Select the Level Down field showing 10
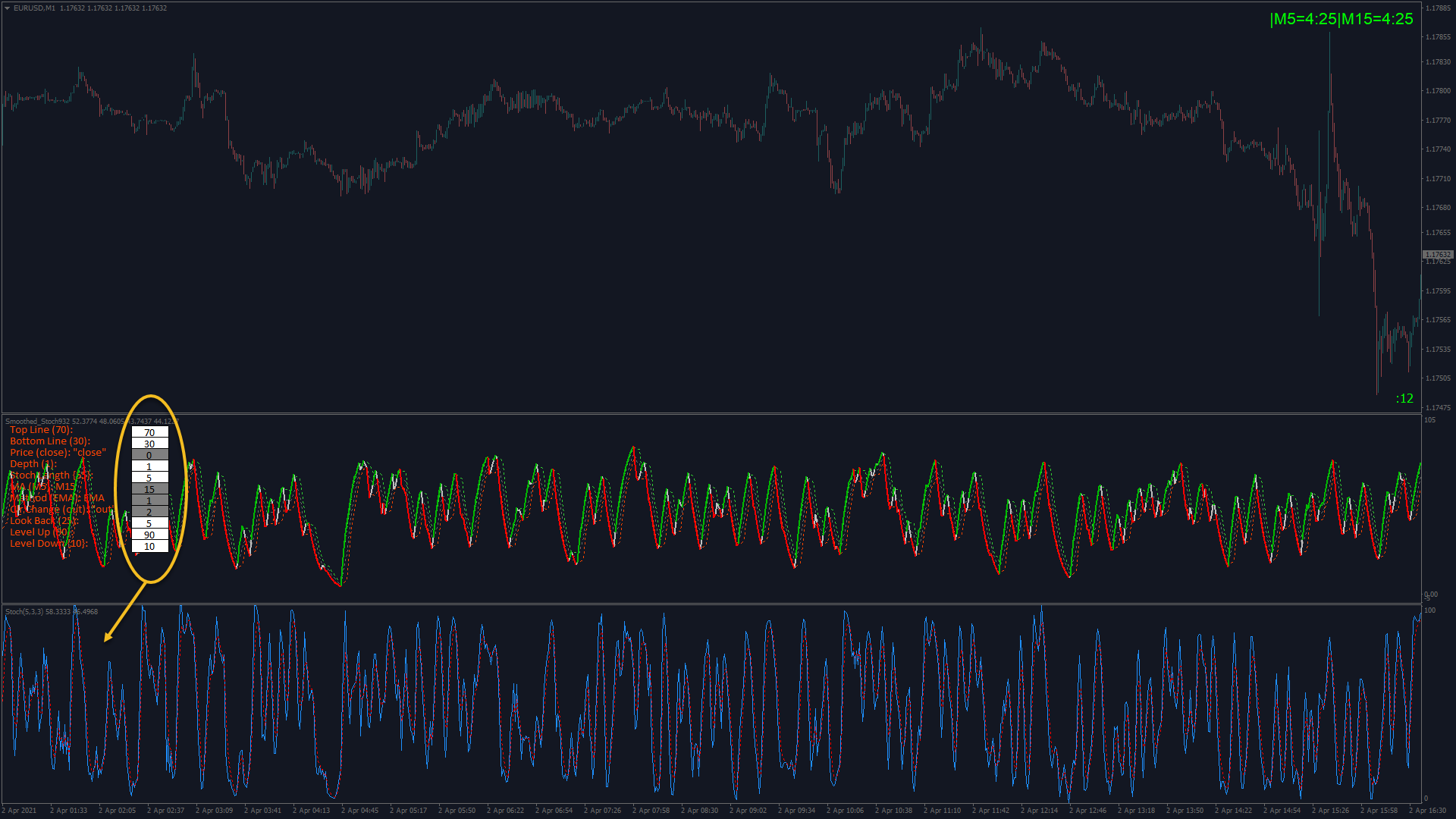The width and height of the screenshot is (1456, 819). (x=149, y=546)
